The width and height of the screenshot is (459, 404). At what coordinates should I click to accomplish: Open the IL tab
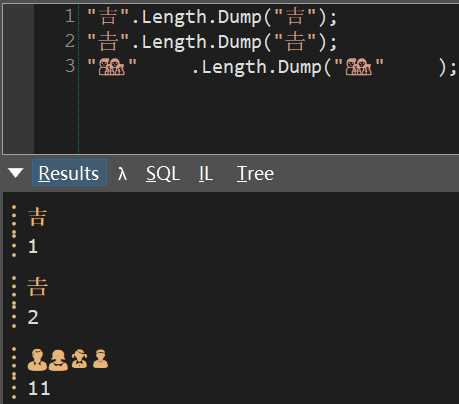206,174
